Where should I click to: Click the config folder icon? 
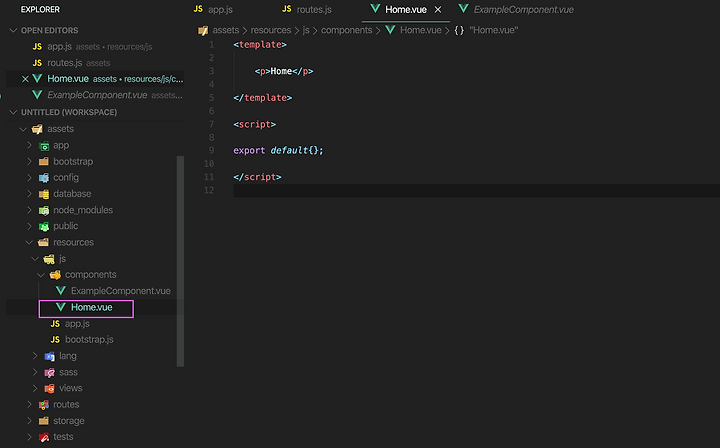[44, 178]
